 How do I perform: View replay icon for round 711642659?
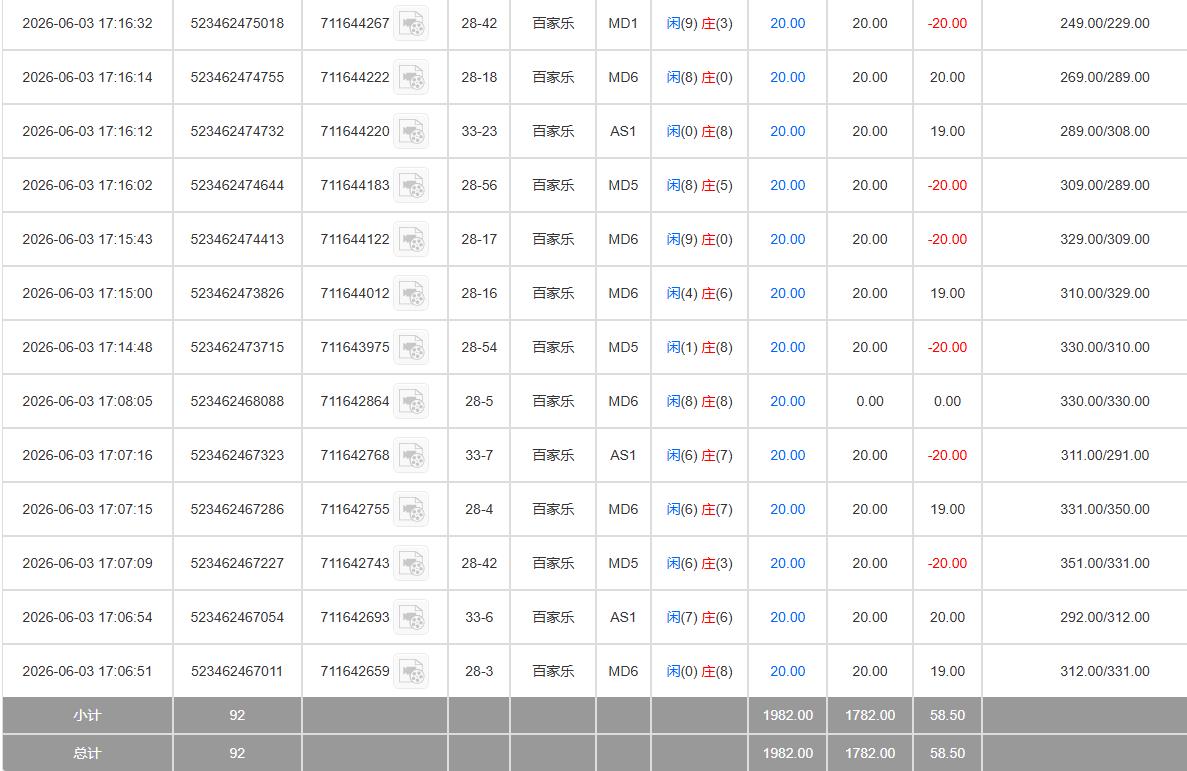pos(412,671)
